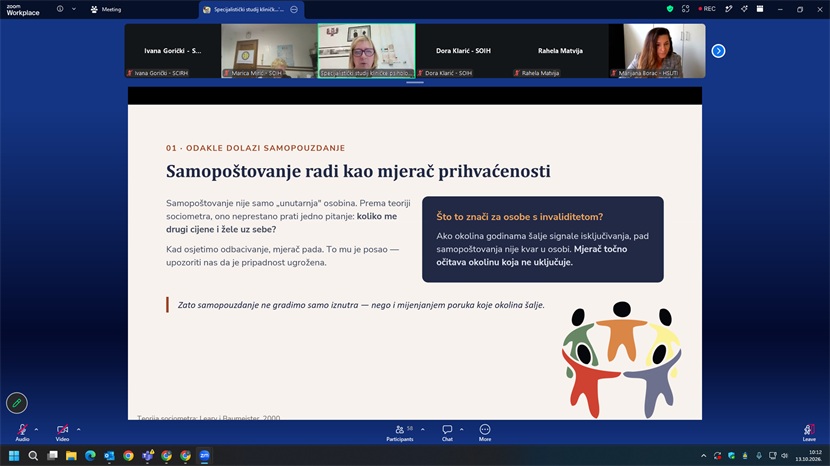830x466 pixels.
Task: Open the Chat panel
Action: click(447, 432)
